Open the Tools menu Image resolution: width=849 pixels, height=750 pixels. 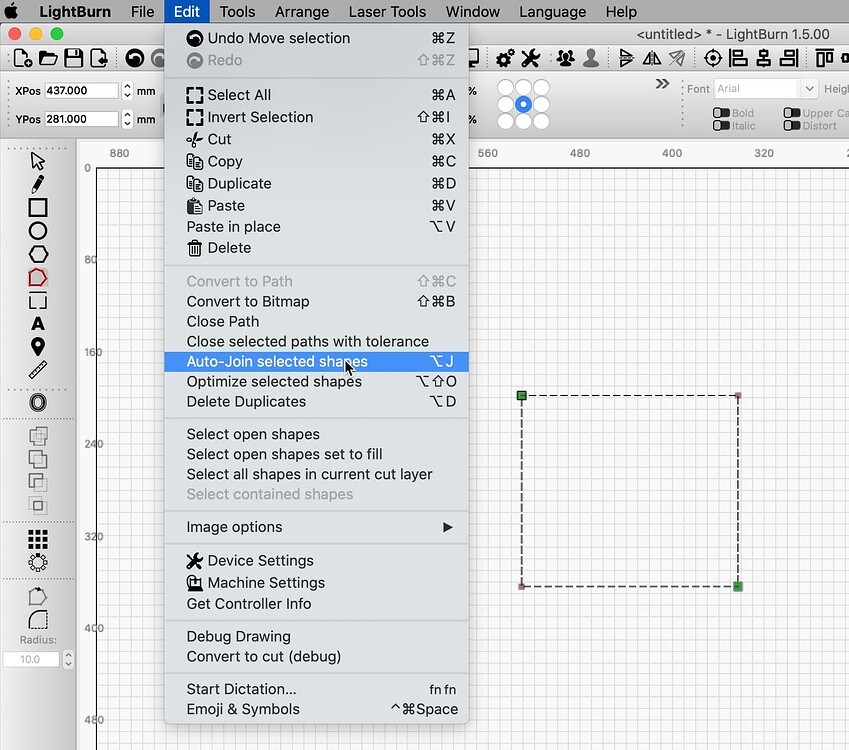pyautogui.click(x=237, y=11)
